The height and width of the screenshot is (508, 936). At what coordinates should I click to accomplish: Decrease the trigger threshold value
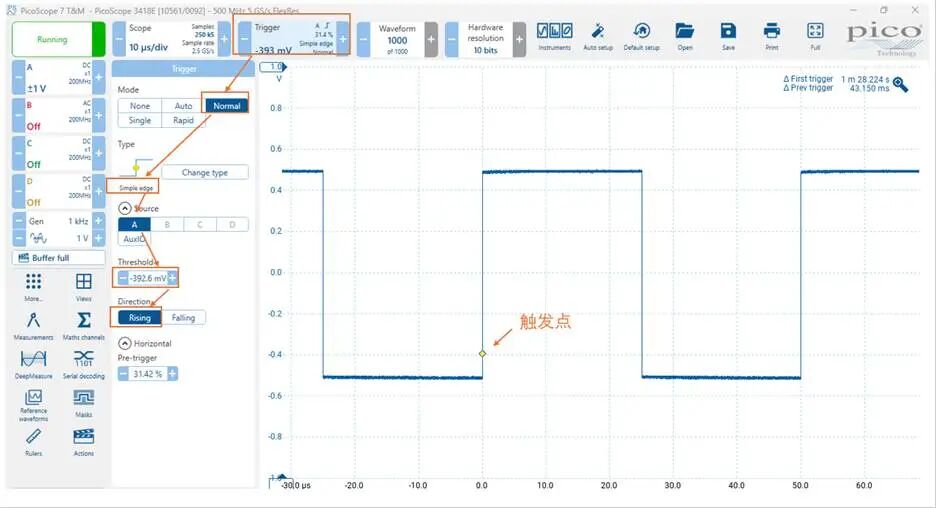pos(123,278)
